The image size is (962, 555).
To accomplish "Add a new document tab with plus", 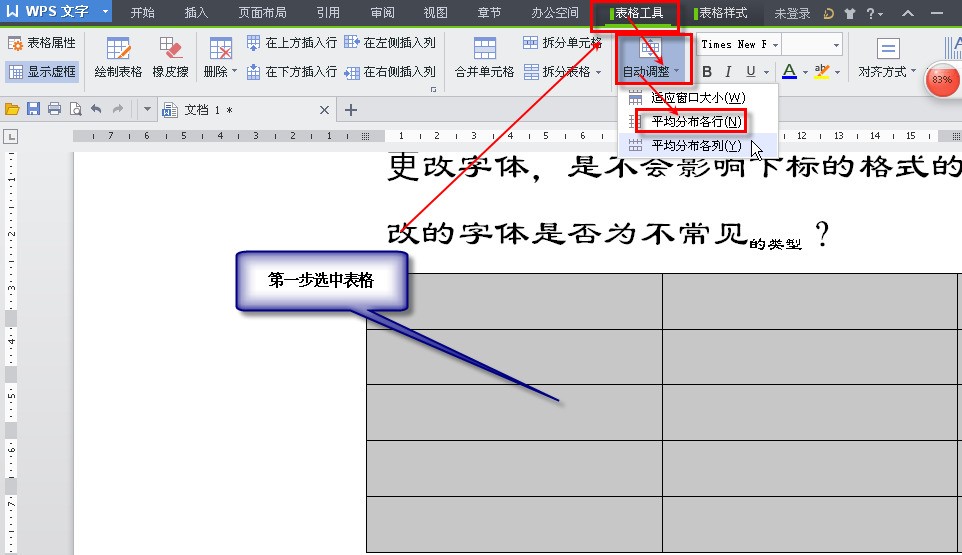I will coord(350,110).
